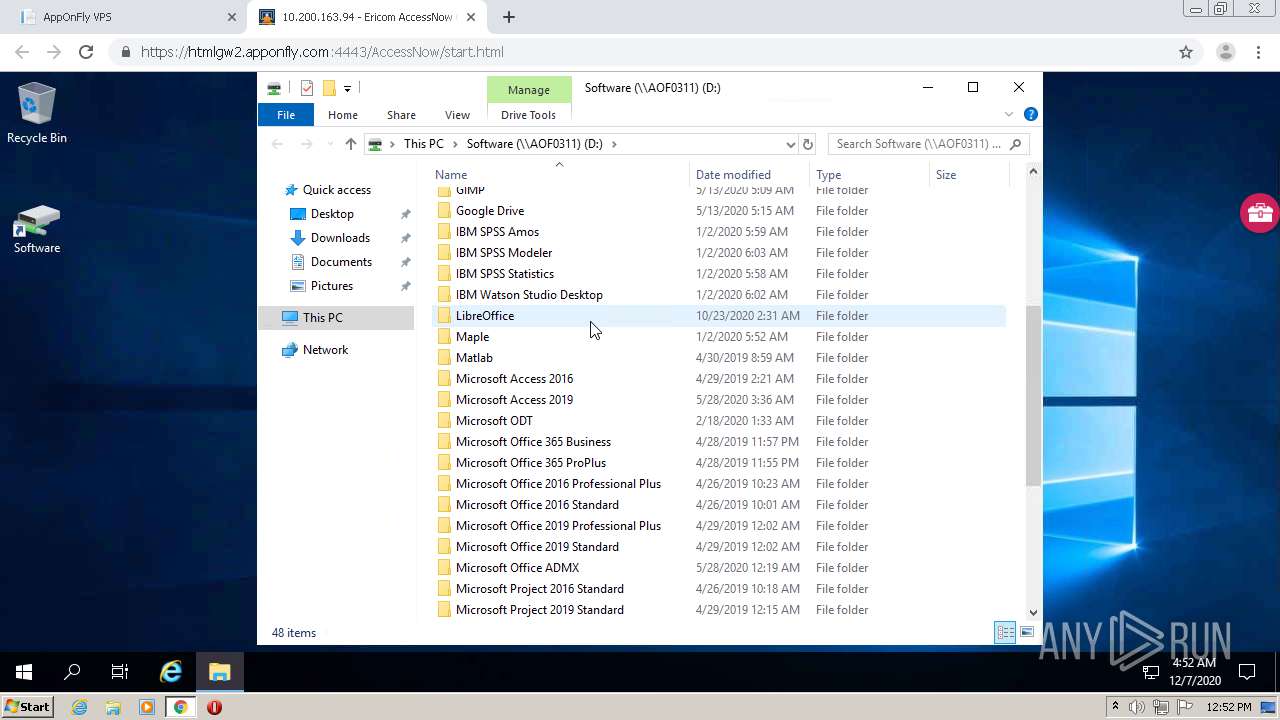Image resolution: width=1280 pixels, height=720 pixels.
Task: Select Pictures in the navigation pane
Action: [331, 286]
